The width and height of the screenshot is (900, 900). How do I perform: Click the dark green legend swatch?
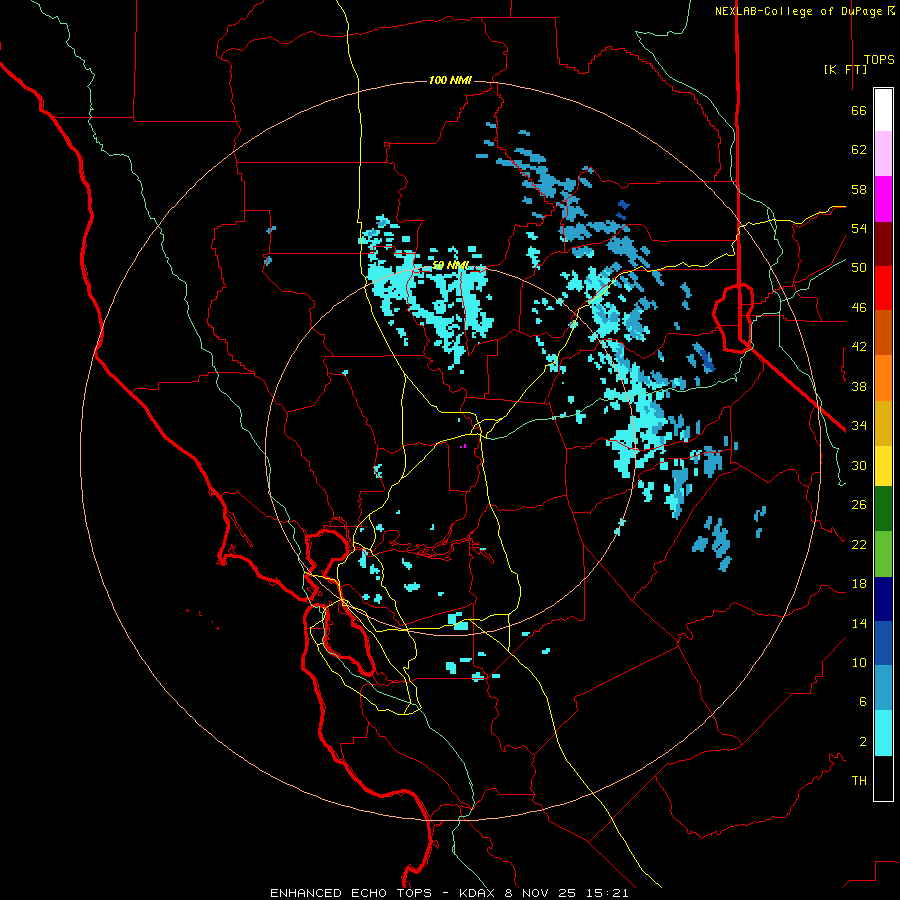883,509
